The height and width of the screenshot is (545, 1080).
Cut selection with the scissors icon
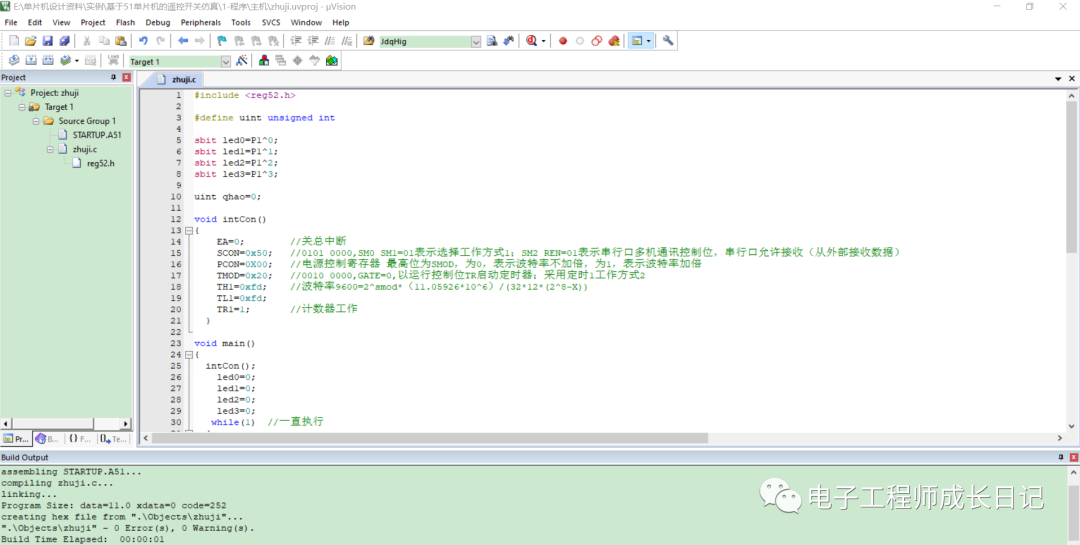coord(87,41)
